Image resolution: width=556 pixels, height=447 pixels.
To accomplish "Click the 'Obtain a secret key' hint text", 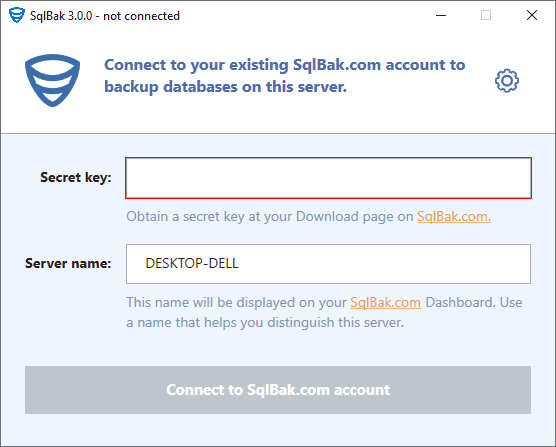I will click(270, 216).
